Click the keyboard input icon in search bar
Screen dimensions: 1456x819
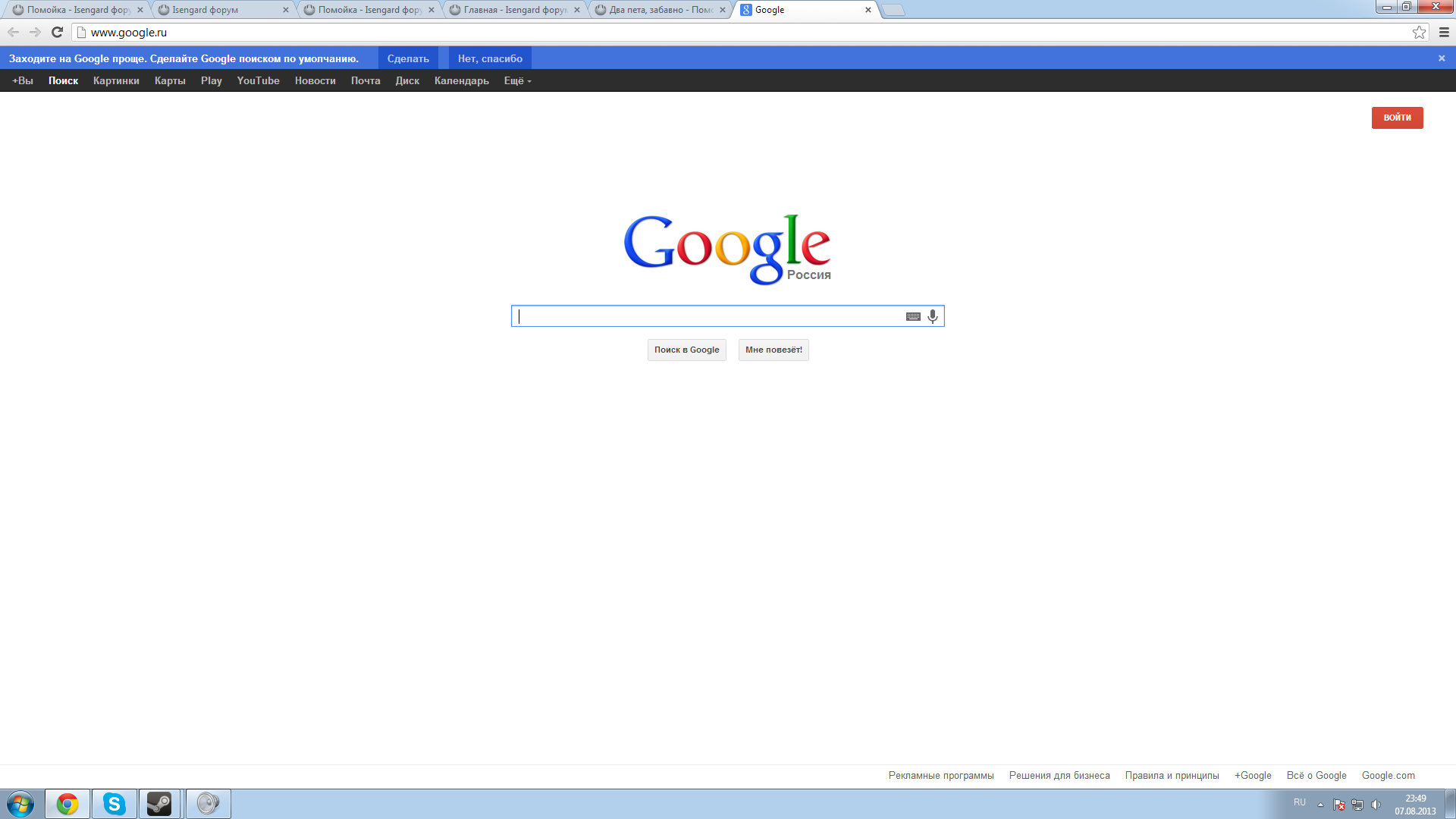tap(913, 315)
